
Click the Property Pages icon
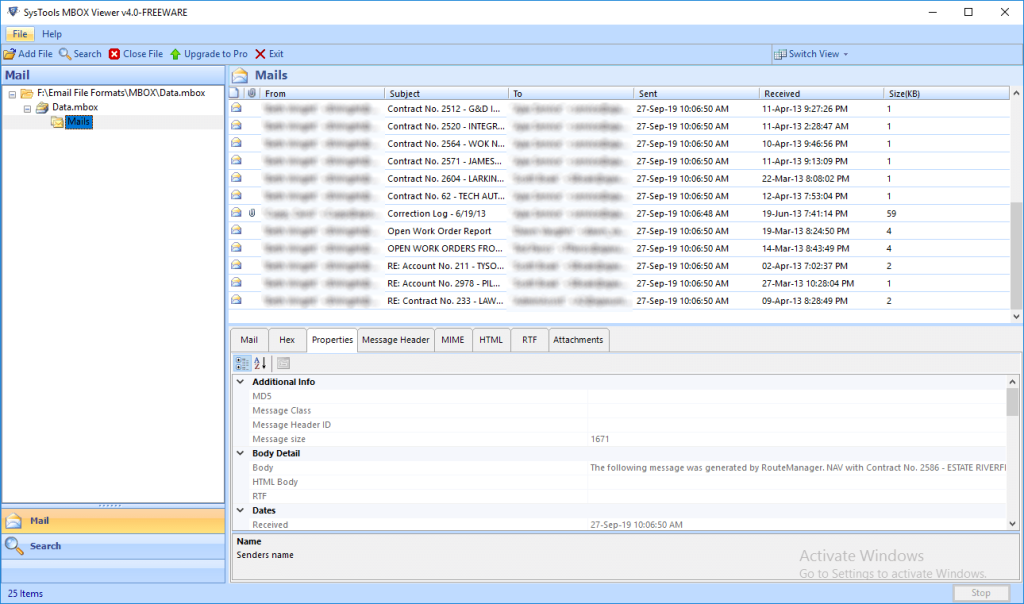pyautogui.click(x=283, y=364)
